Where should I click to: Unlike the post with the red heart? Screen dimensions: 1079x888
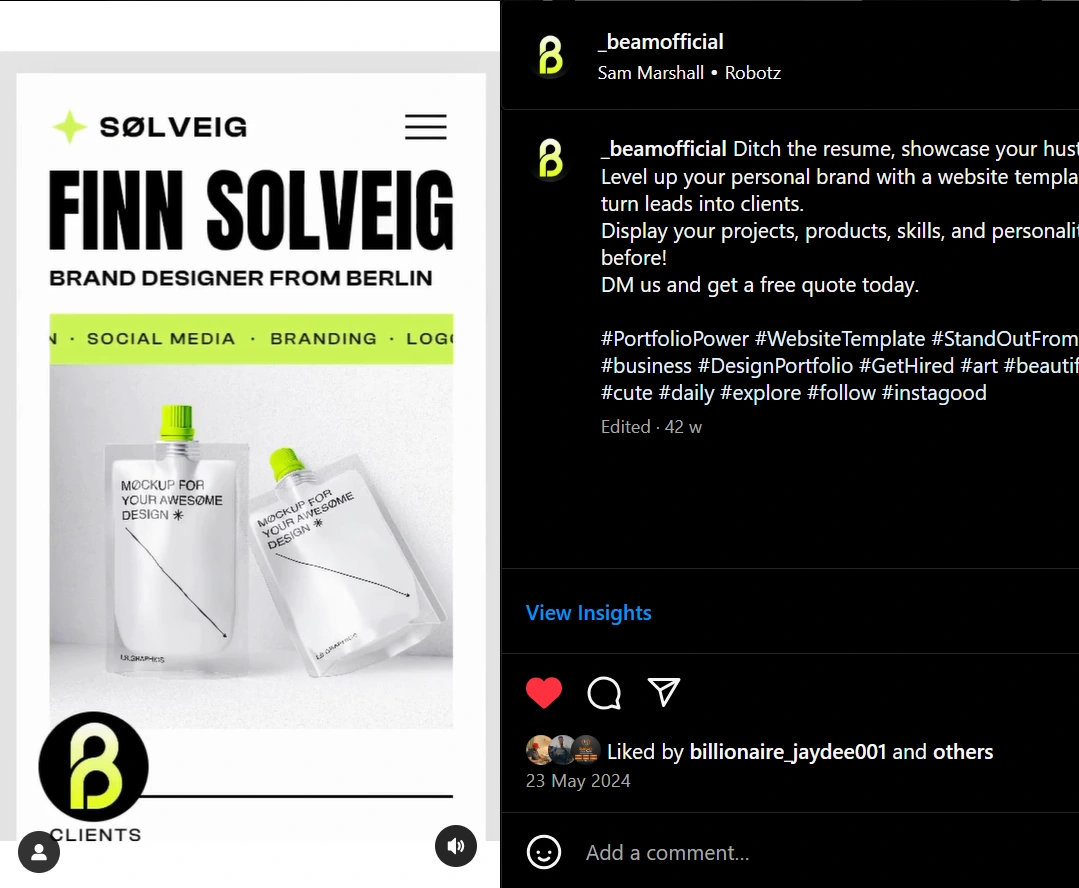pos(544,693)
